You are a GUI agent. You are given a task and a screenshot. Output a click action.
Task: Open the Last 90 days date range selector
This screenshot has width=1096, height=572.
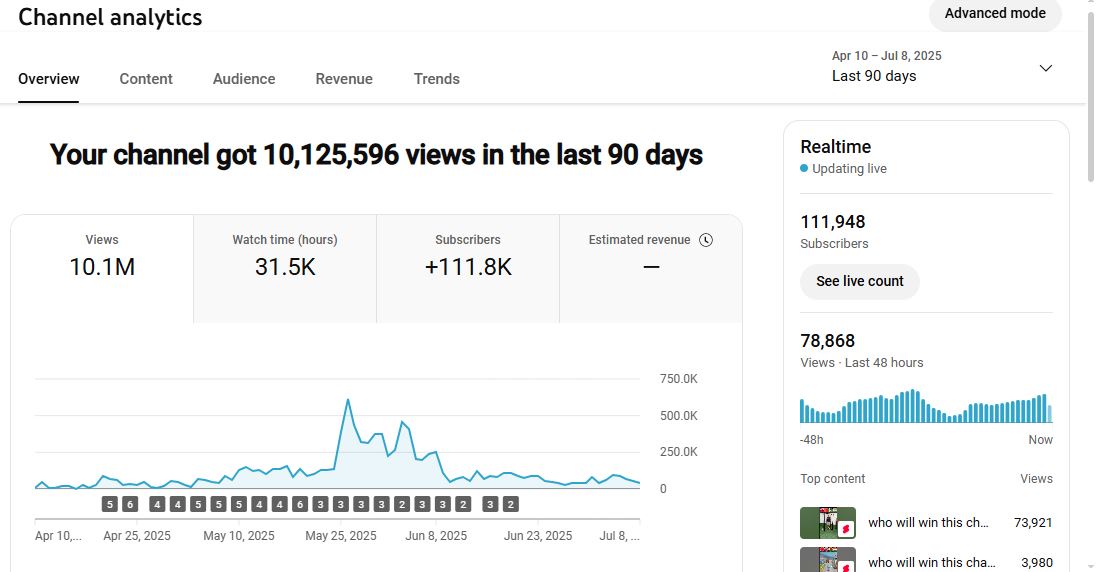point(942,67)
